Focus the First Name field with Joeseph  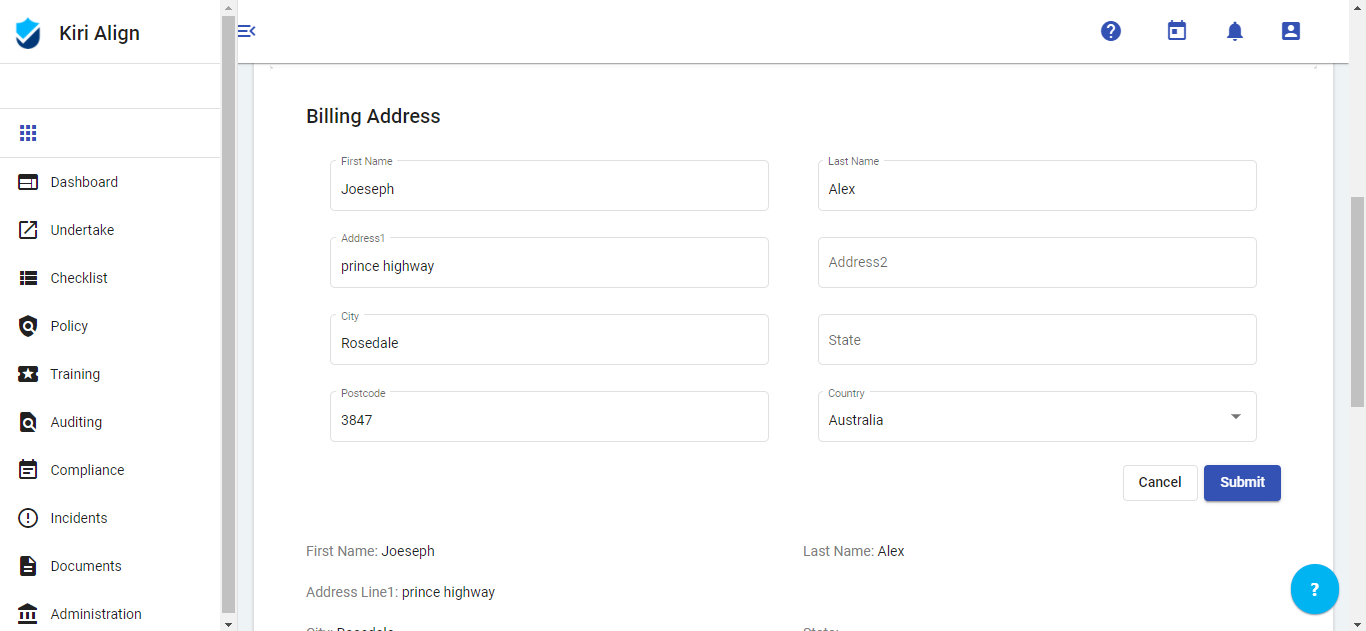coord(549,186)
